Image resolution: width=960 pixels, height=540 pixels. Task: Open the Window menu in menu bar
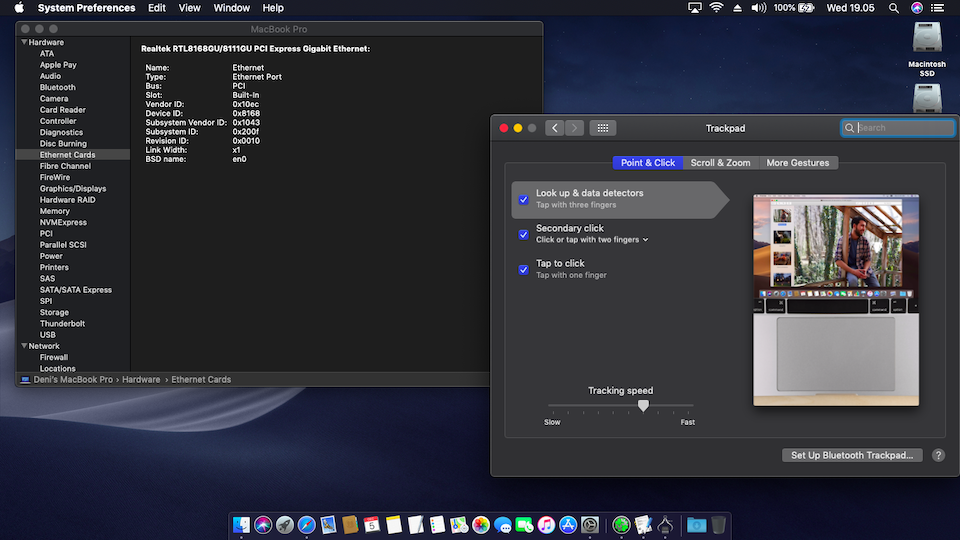coord(232,8)
